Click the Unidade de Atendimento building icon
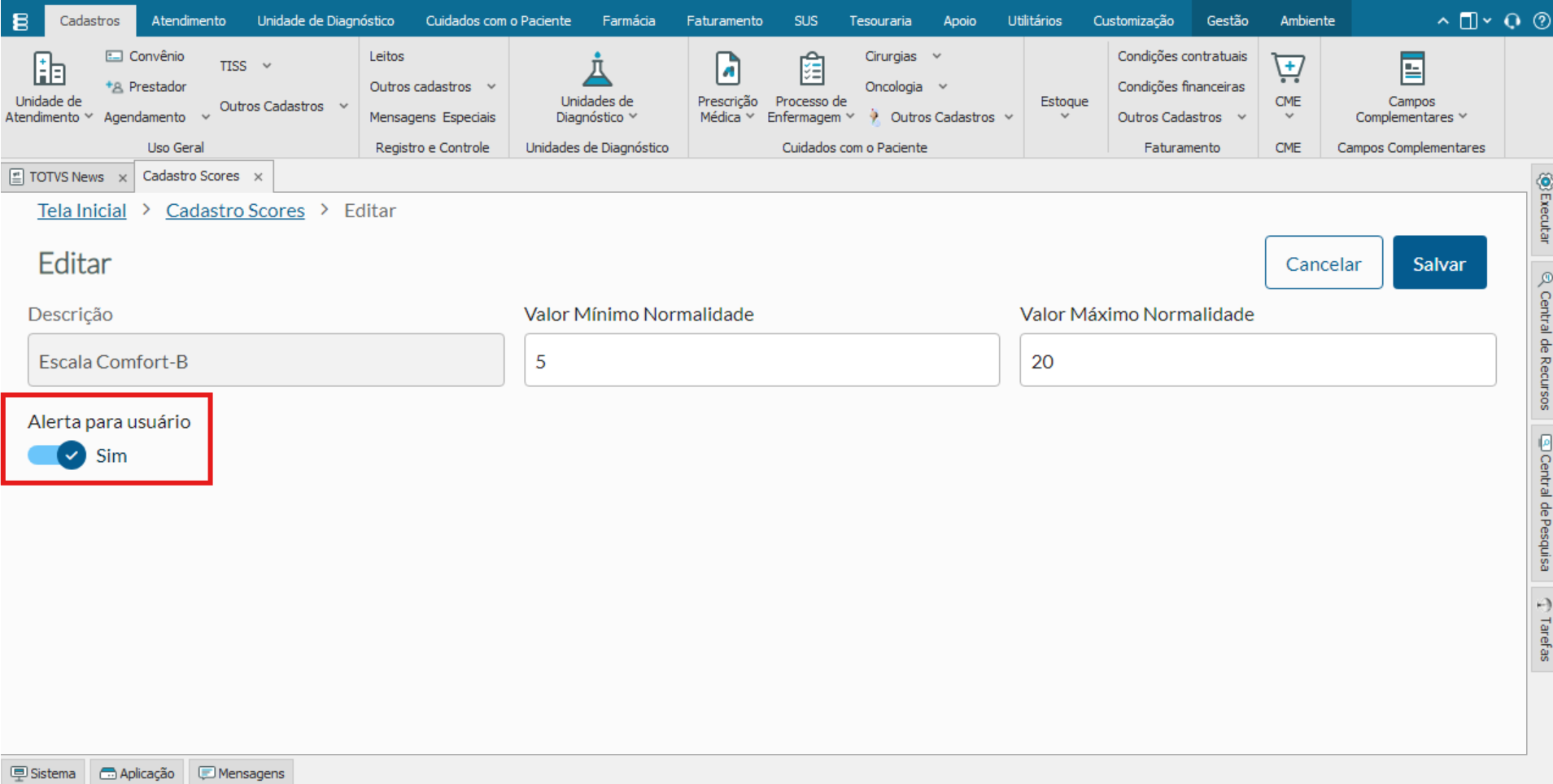The height and width of the screenshot is (784, 1553). tap(49, 69)
